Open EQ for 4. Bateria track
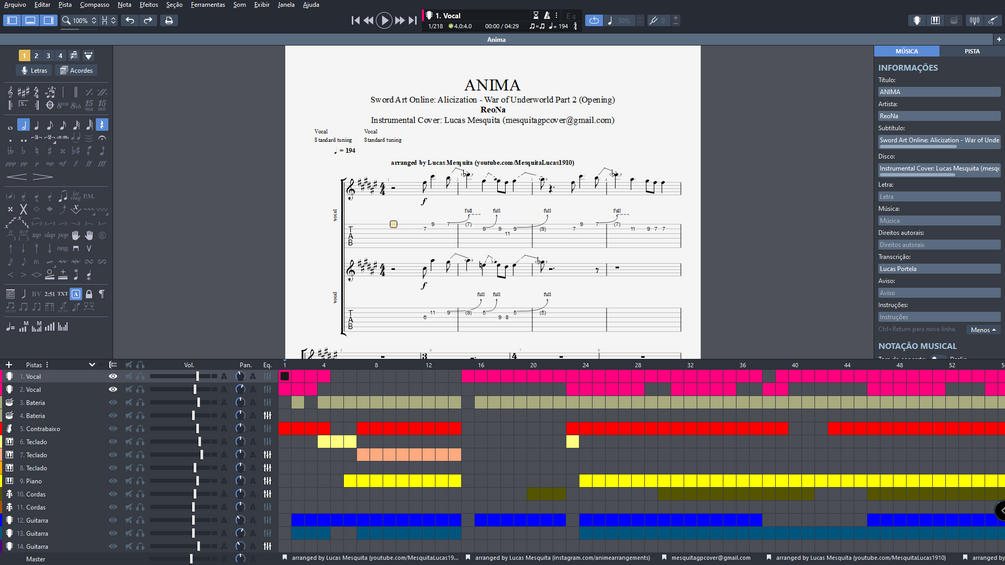Screen dimensions: 1005x565 click(x=267, y=416)
